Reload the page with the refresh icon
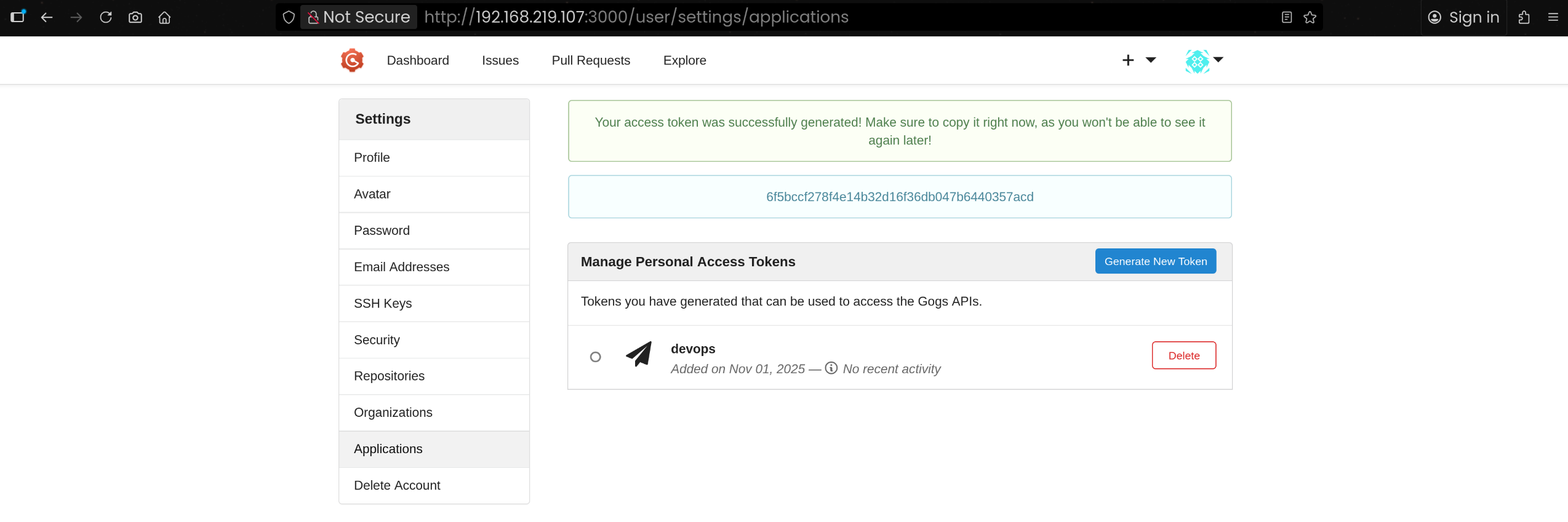Viewport: 1568px width, 522px height. (x=106, y=17)
